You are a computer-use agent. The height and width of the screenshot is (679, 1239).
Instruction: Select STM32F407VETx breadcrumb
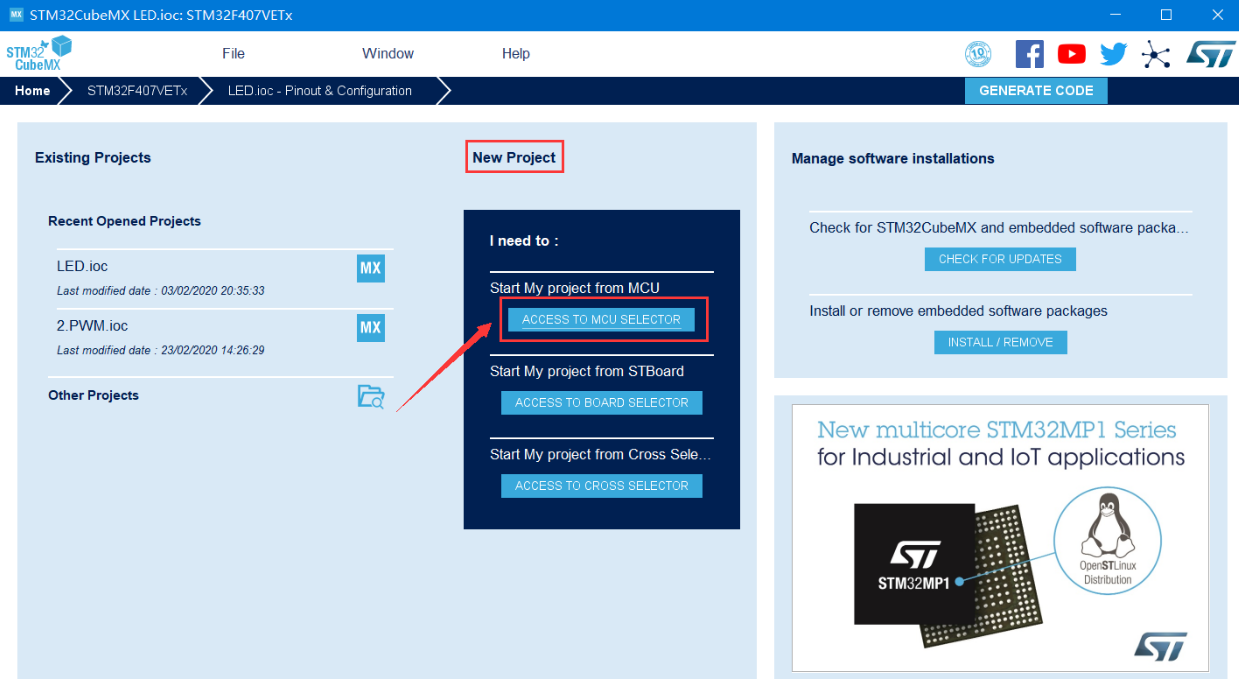137,91
